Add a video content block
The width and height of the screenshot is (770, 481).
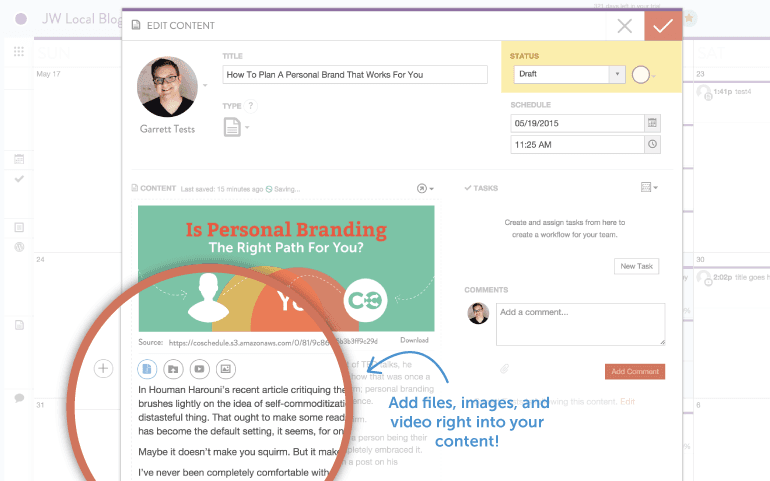pos(199,369)
